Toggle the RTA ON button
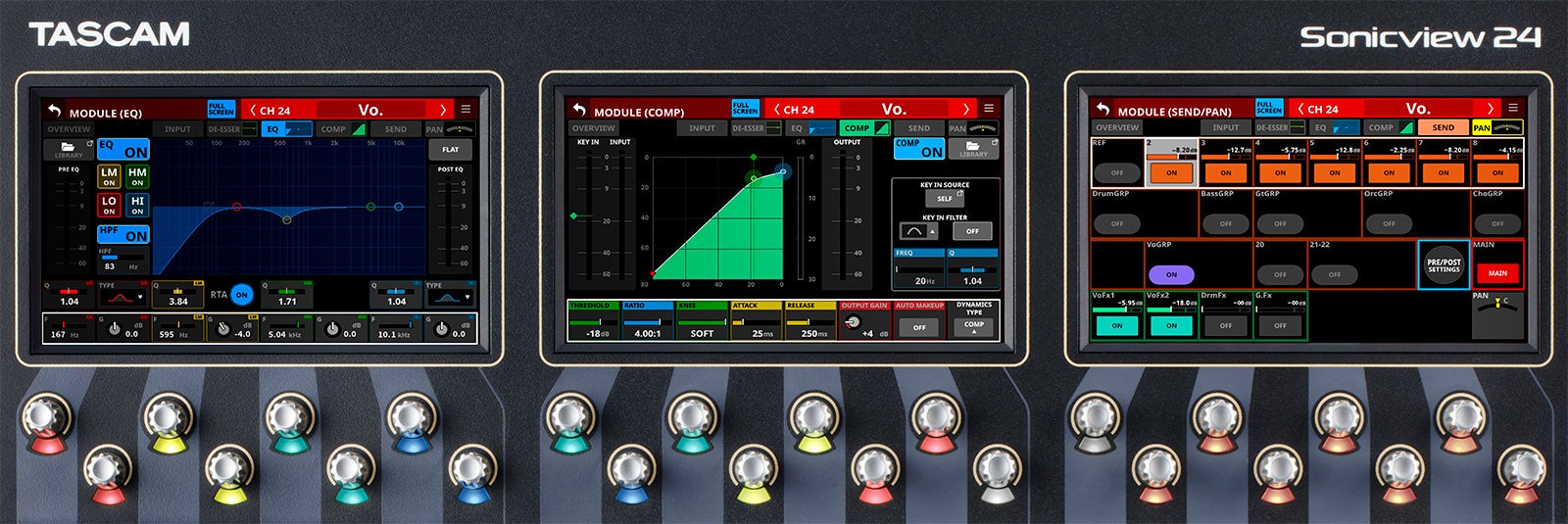Viewport: 1568px width, 524px height. click(241, 294)
